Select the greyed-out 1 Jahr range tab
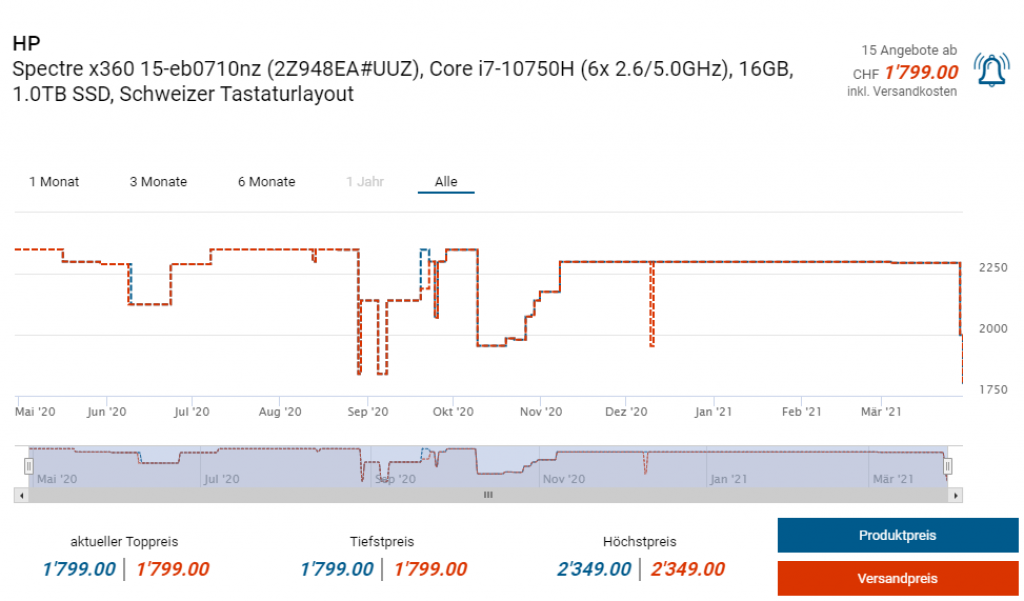The image size is (1024, 601). [365, 182]
